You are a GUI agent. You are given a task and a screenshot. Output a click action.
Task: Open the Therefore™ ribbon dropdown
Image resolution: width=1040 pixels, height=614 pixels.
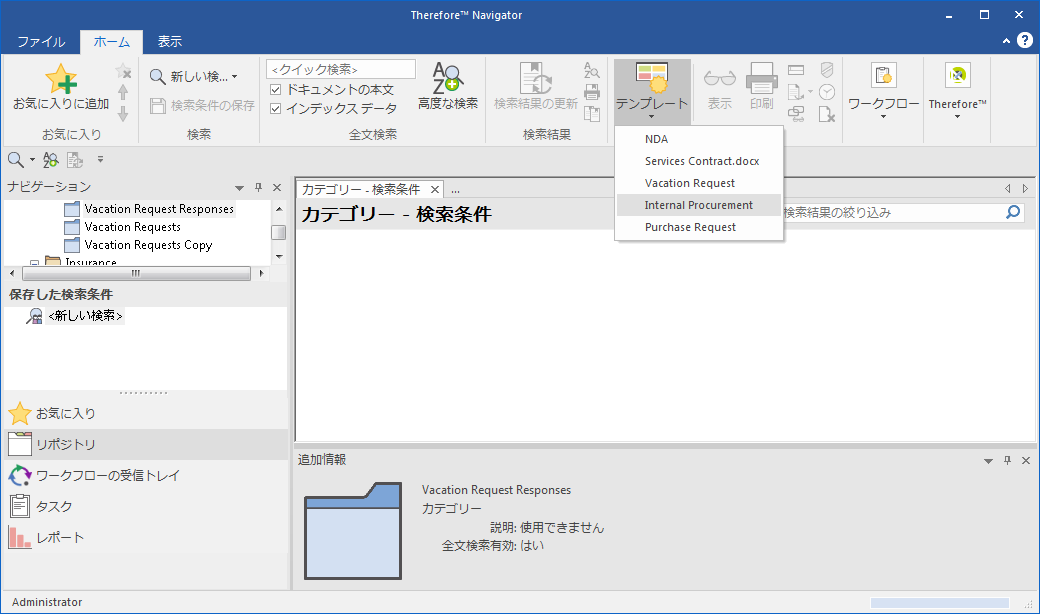pos(957,92)
